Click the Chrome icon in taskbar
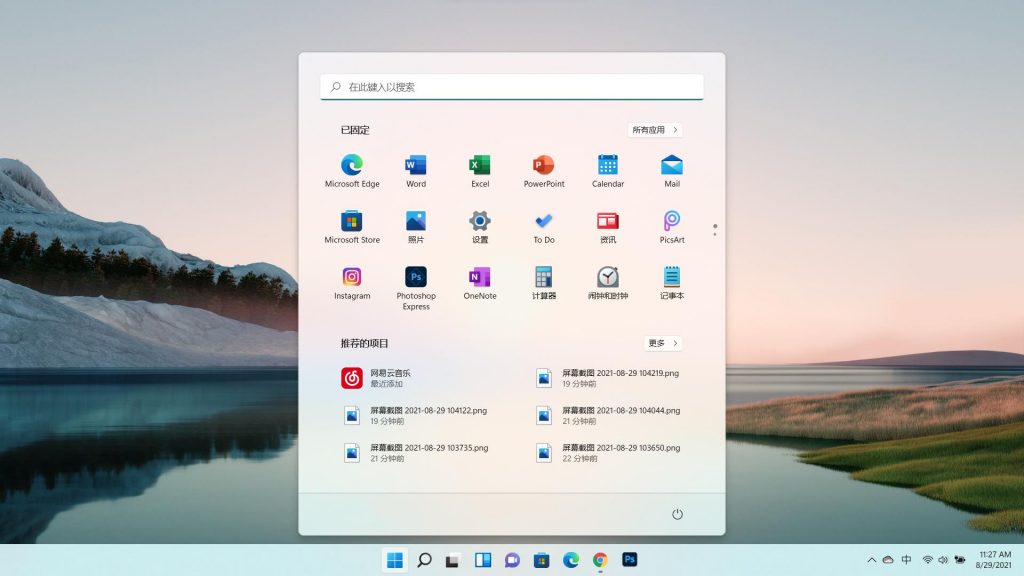Screen dimensions: 1024x576 600,560
